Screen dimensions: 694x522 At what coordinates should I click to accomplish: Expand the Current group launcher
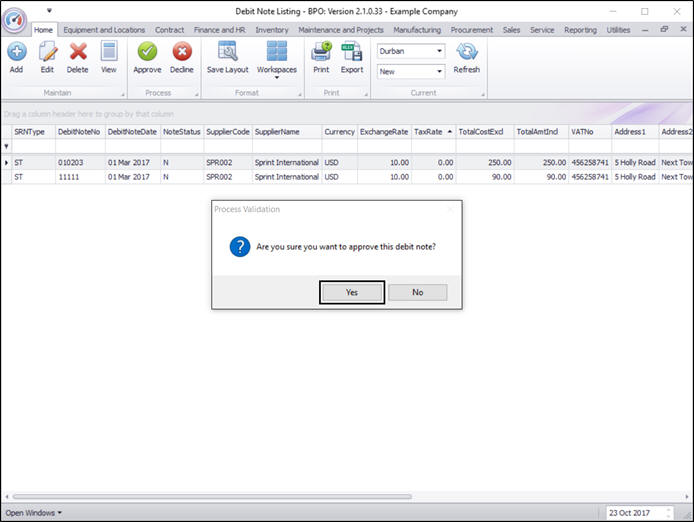(x=483, y=94)
